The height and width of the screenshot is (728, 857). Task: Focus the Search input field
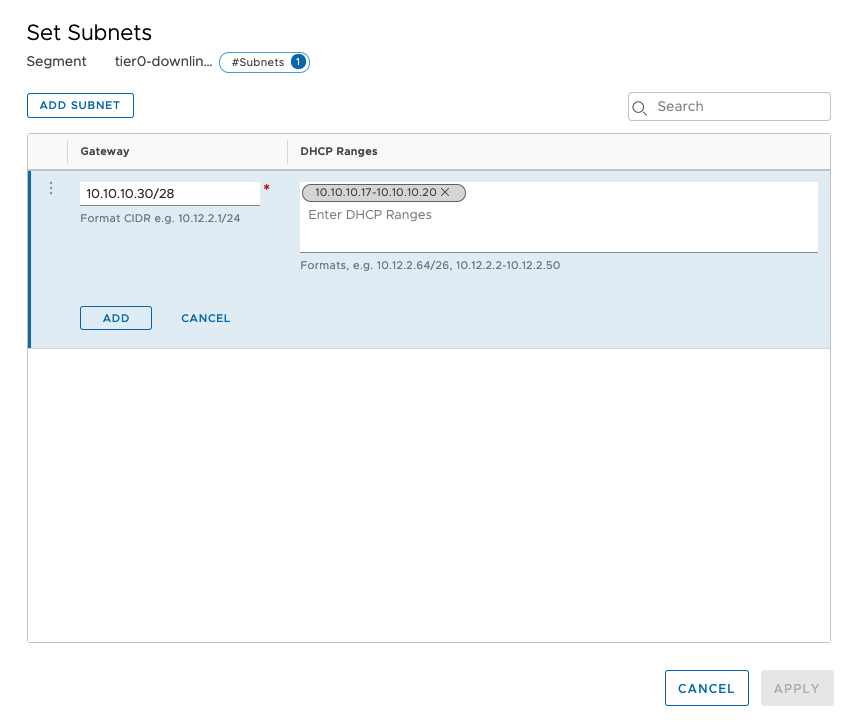pos(740,106)
